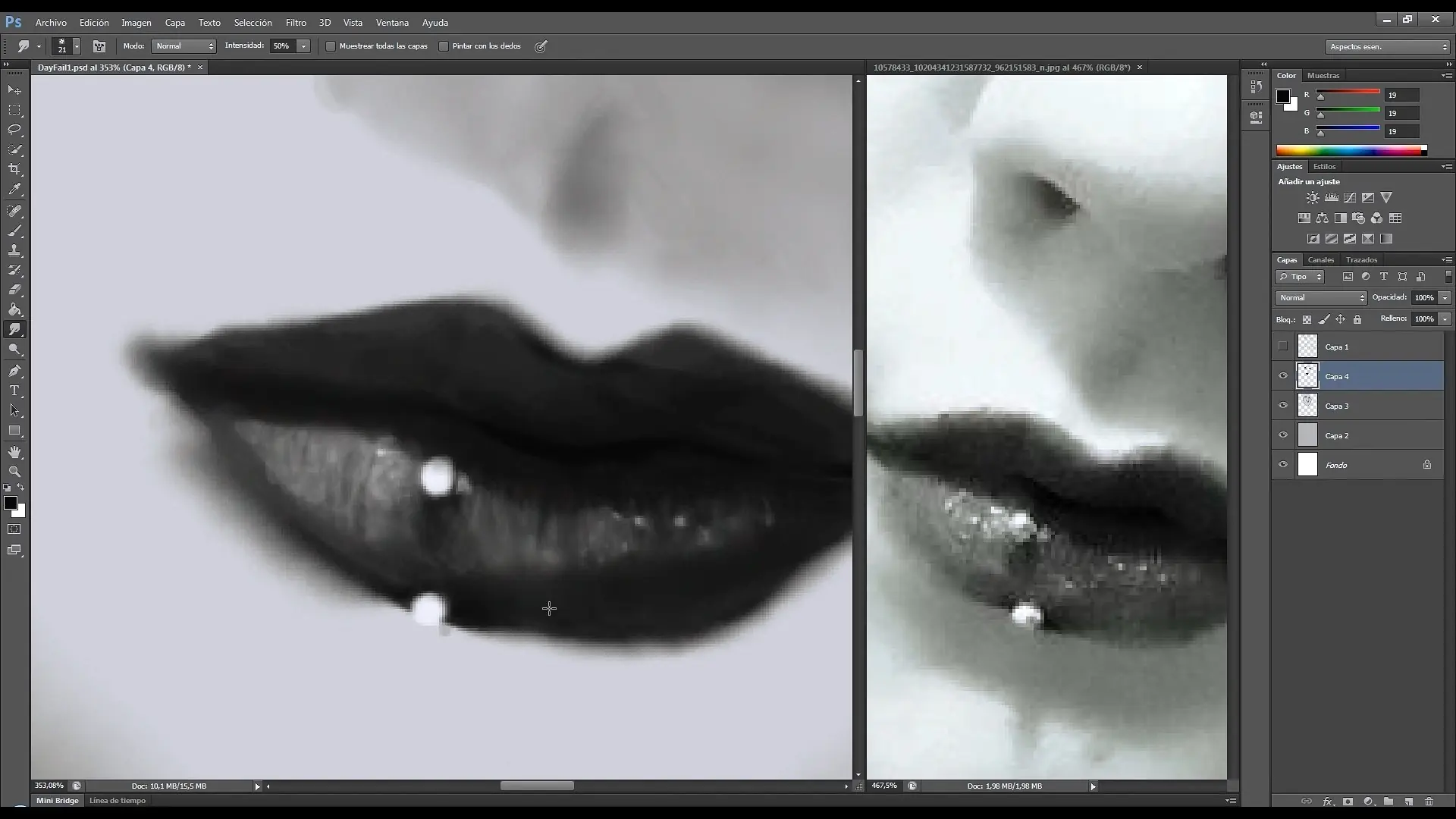Image resolution: width=1456 pixels, height=819 pixels.
Task: Select the Hand tool
Action: pos(14,452)
